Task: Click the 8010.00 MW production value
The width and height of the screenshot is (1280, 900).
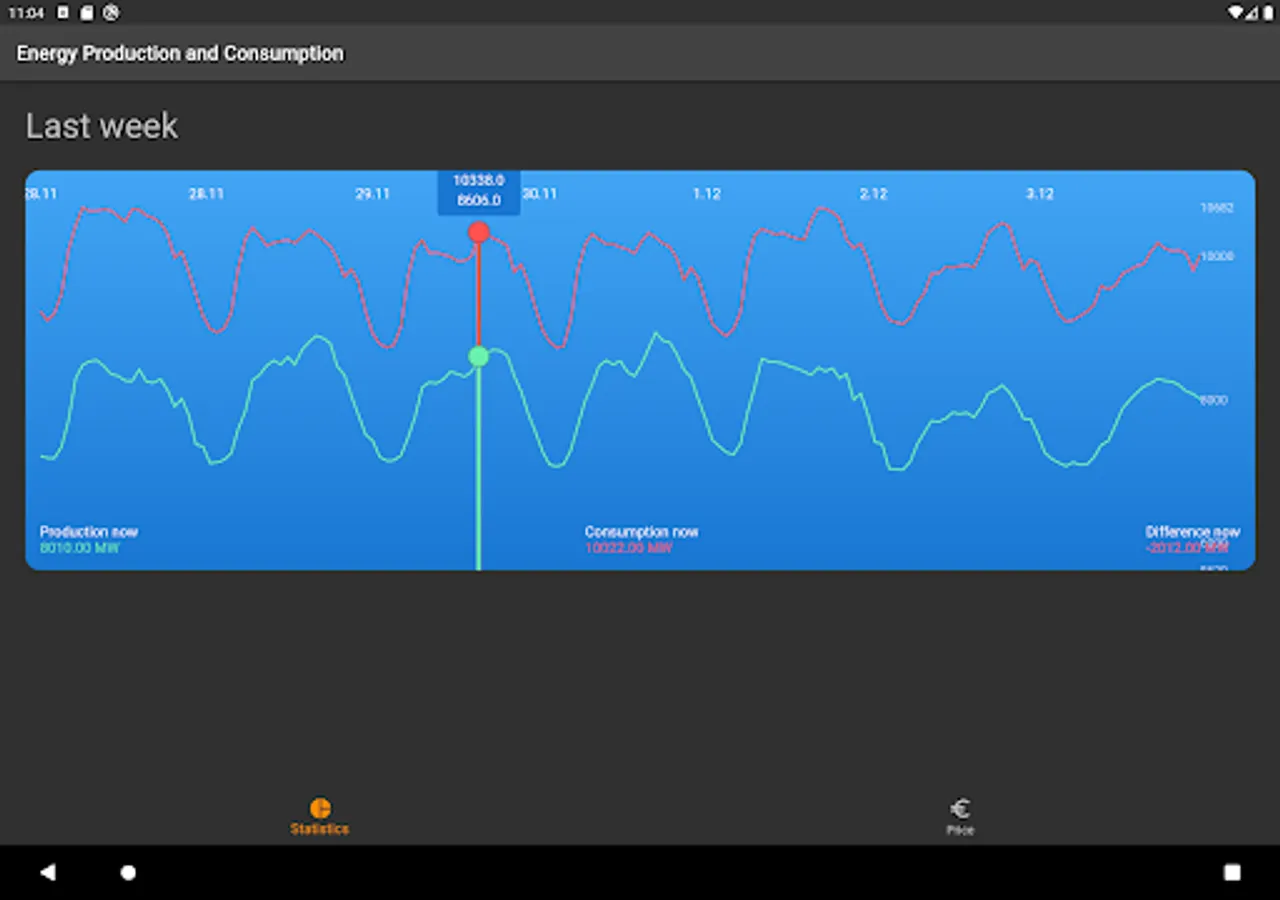Action: coord(80,548)
